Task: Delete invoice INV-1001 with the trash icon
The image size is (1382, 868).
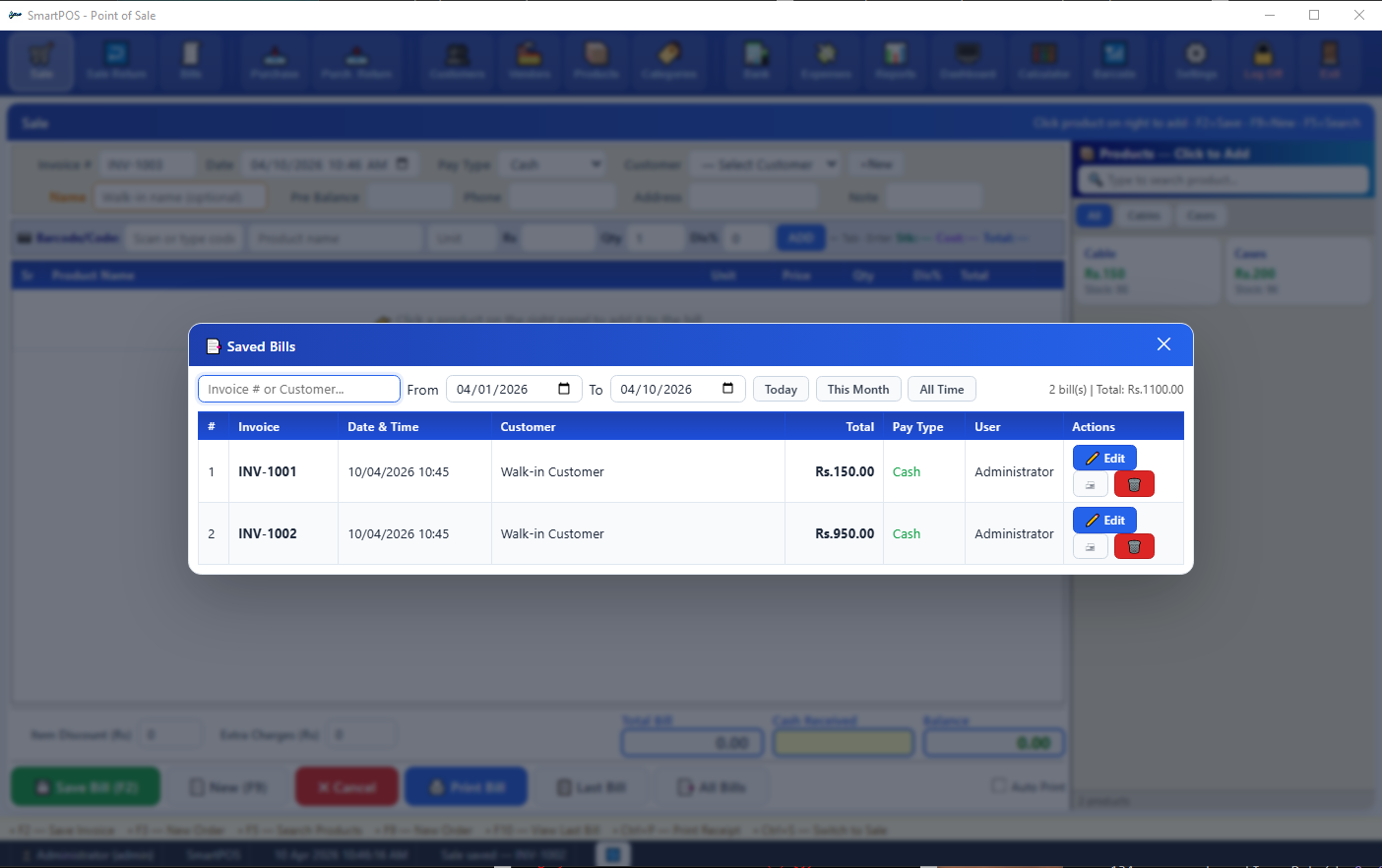Action: point(1134,484)
